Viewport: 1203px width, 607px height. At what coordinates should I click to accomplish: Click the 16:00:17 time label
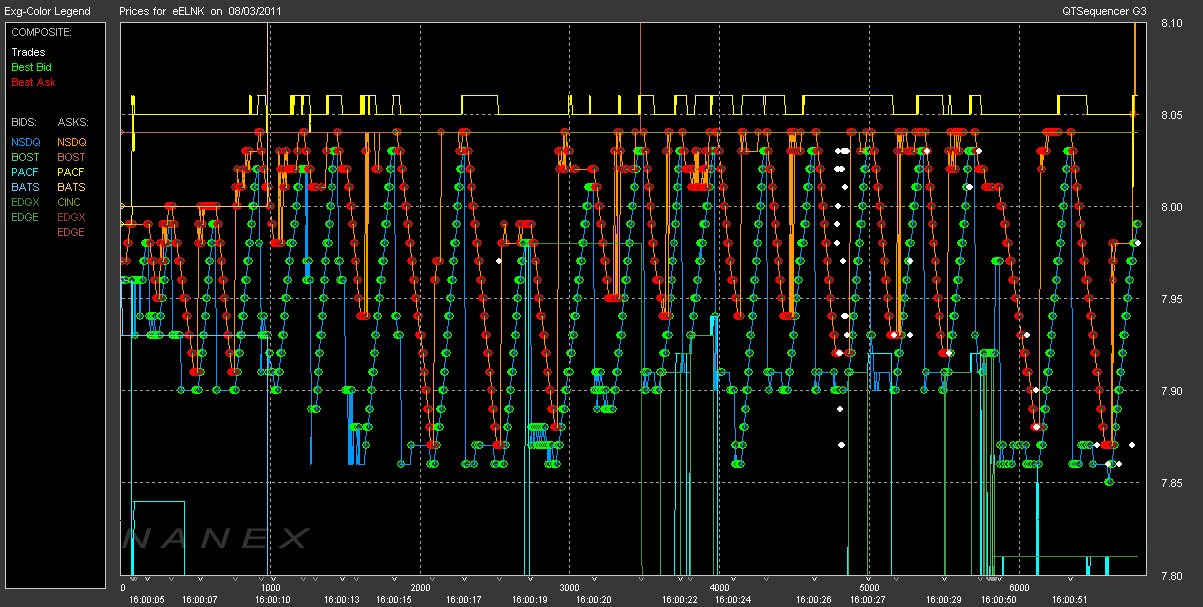click(465, 600)
